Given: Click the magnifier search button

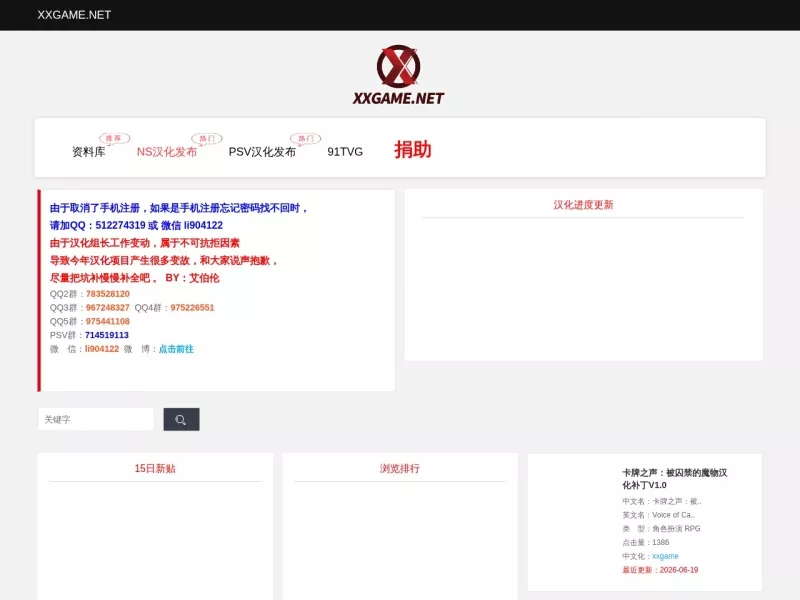Looking at the screenshot, I should coord(181,419).
